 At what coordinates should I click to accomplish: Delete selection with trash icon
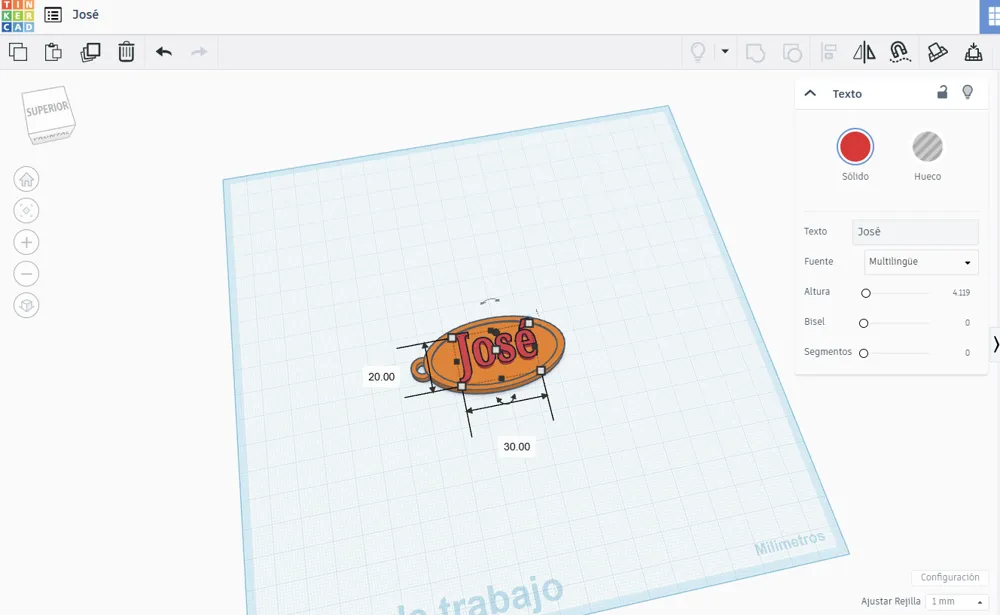click(126, 52)
